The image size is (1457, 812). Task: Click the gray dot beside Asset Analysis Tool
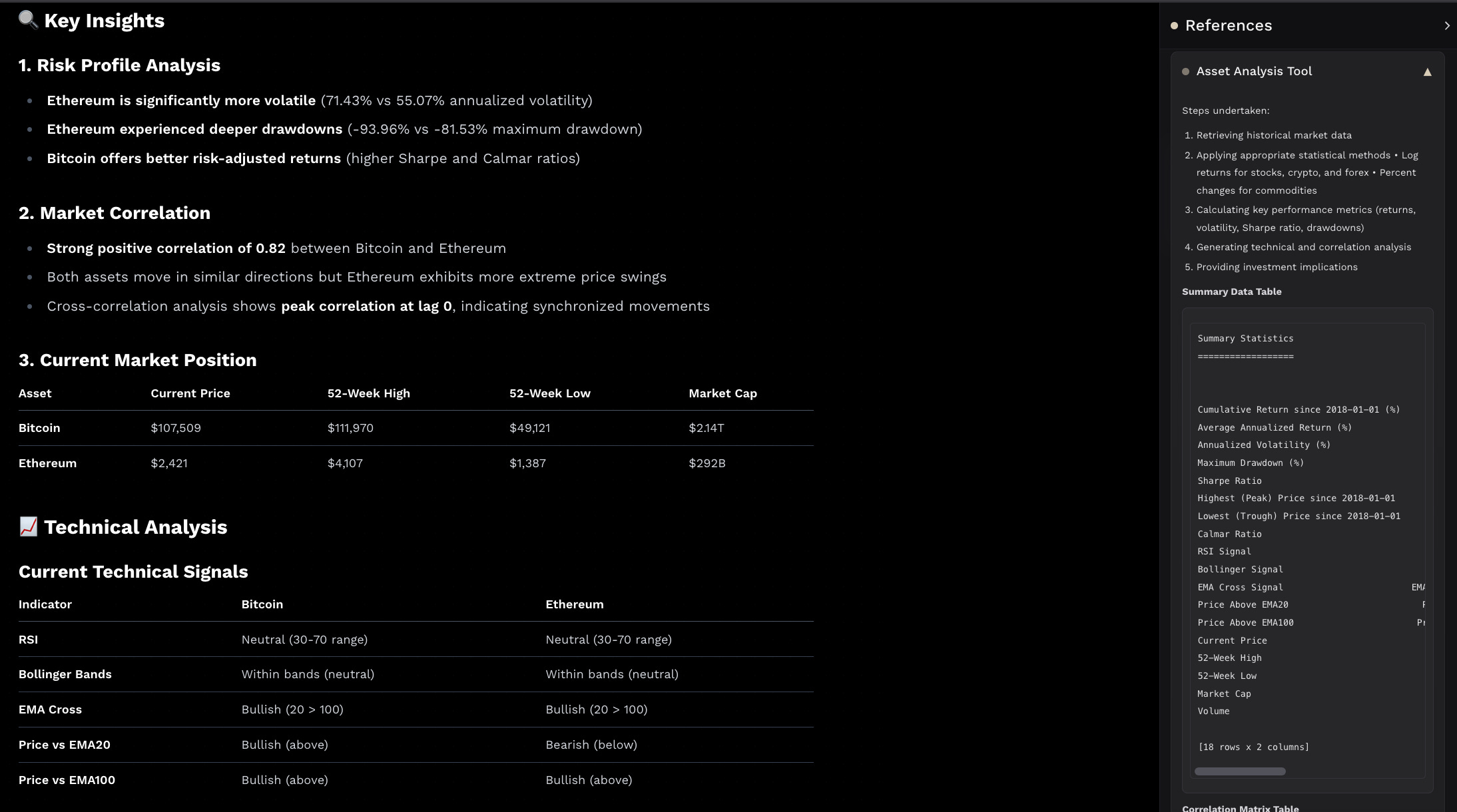(x=1185, y=71)
